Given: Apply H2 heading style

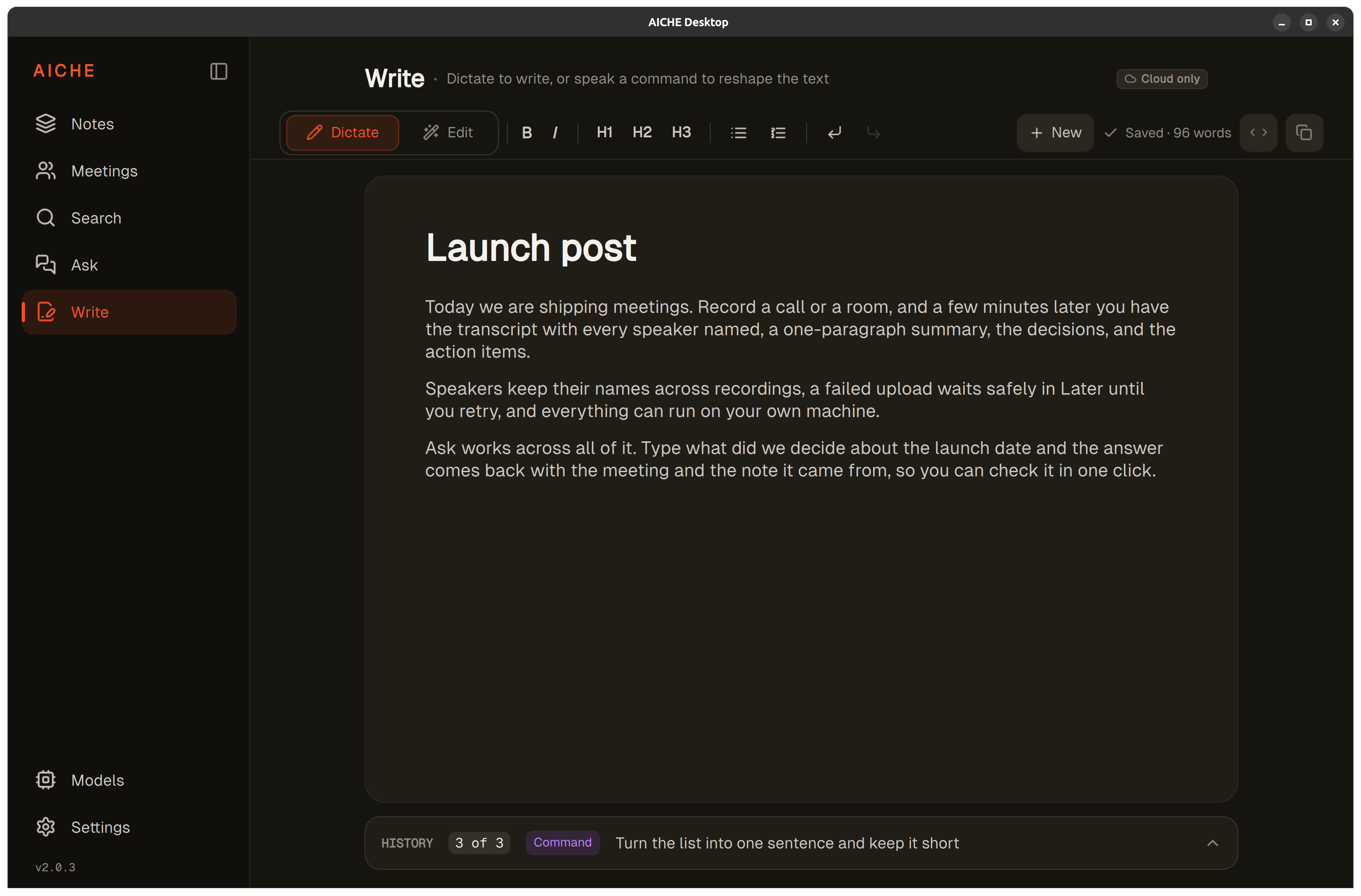Looking at the screenshot, I should click(x=642, y=133).
